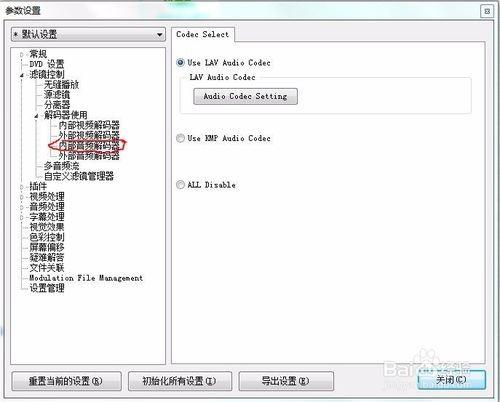Select 屏幕偏移 in settings tree
This screenshot has height=402, width=500.
point(47,247)
